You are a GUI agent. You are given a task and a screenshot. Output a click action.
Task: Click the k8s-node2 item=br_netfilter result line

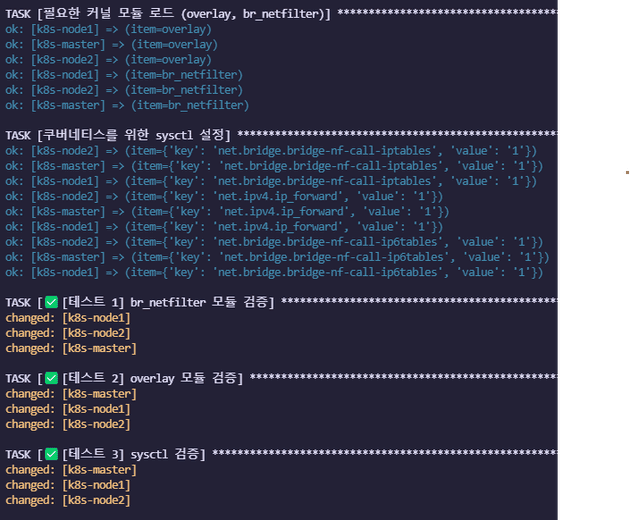tap(124, 90)
